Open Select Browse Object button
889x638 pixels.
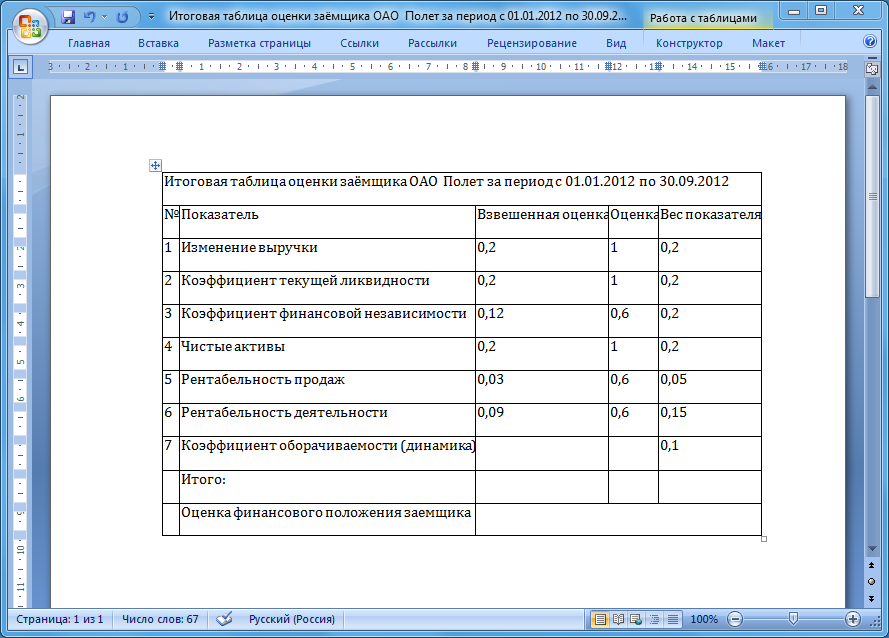[x=872, y=582]
